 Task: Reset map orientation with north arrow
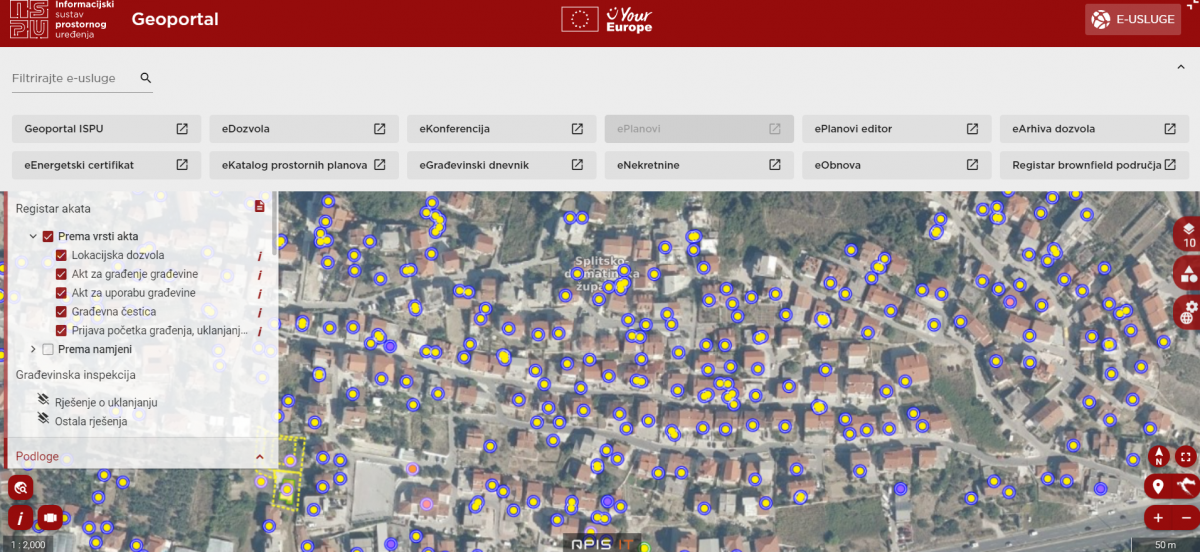pos(1159,457)
